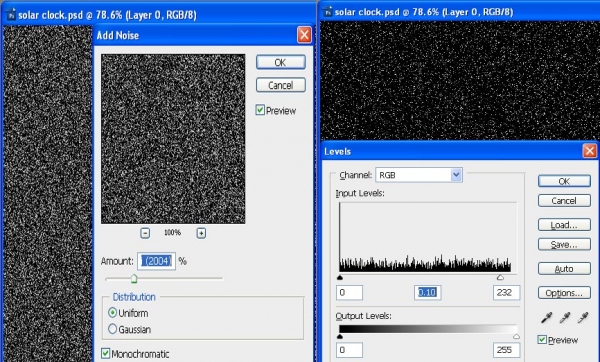Click the left solar clock.psd document icon
Image resolution: width=600 pixels, height=362 pixels.
pyautogui.click(x=11, y=15)
